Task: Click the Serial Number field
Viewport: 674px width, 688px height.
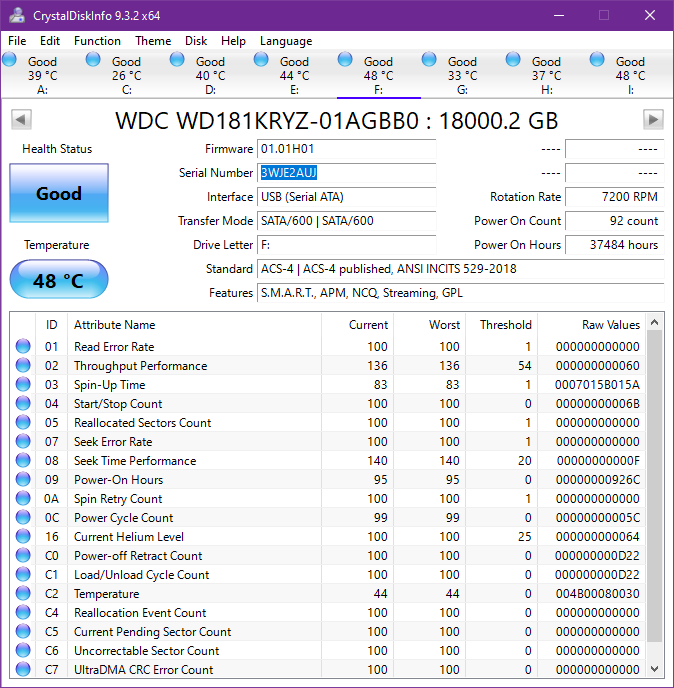Action: click(346, 173)
